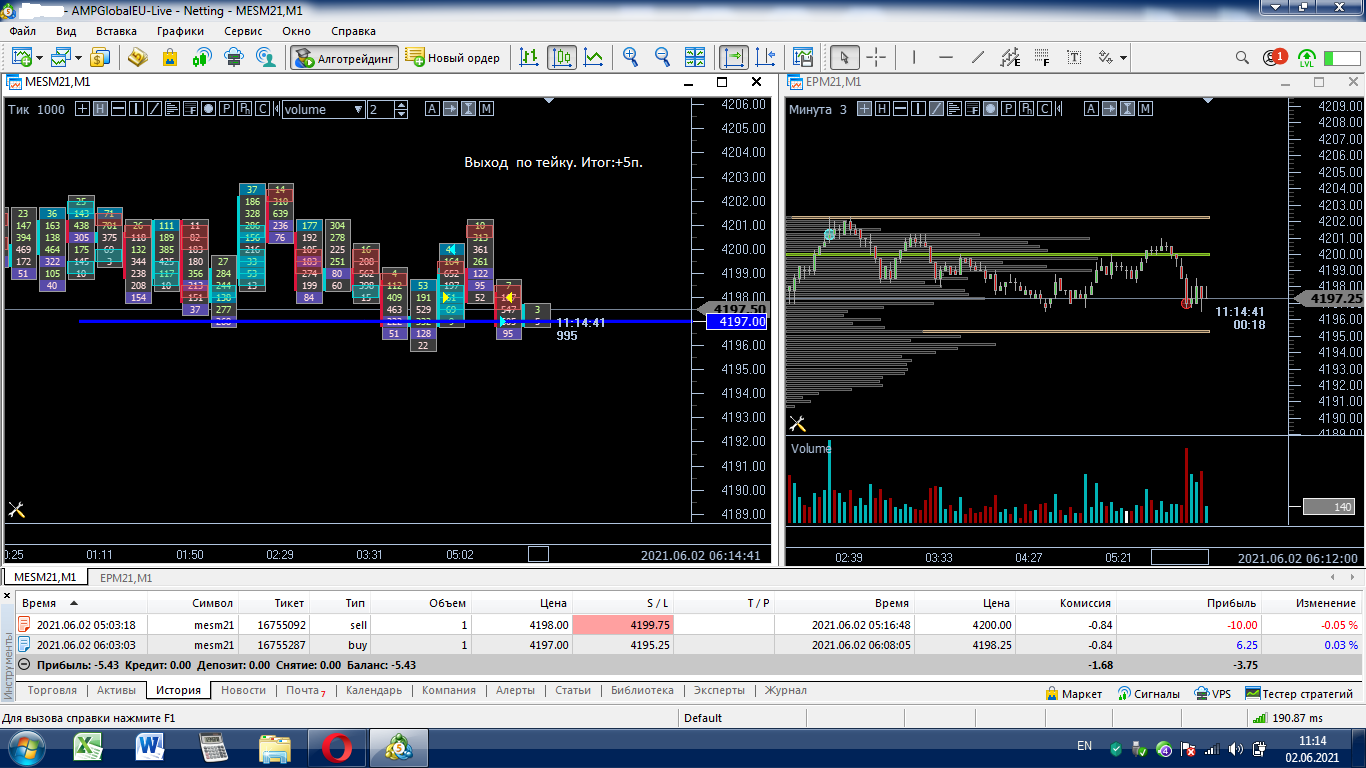Viewport: 1366px width, 768px height.
Task: Zoom out the chart with magnifier minus
Action: [661, 57]
